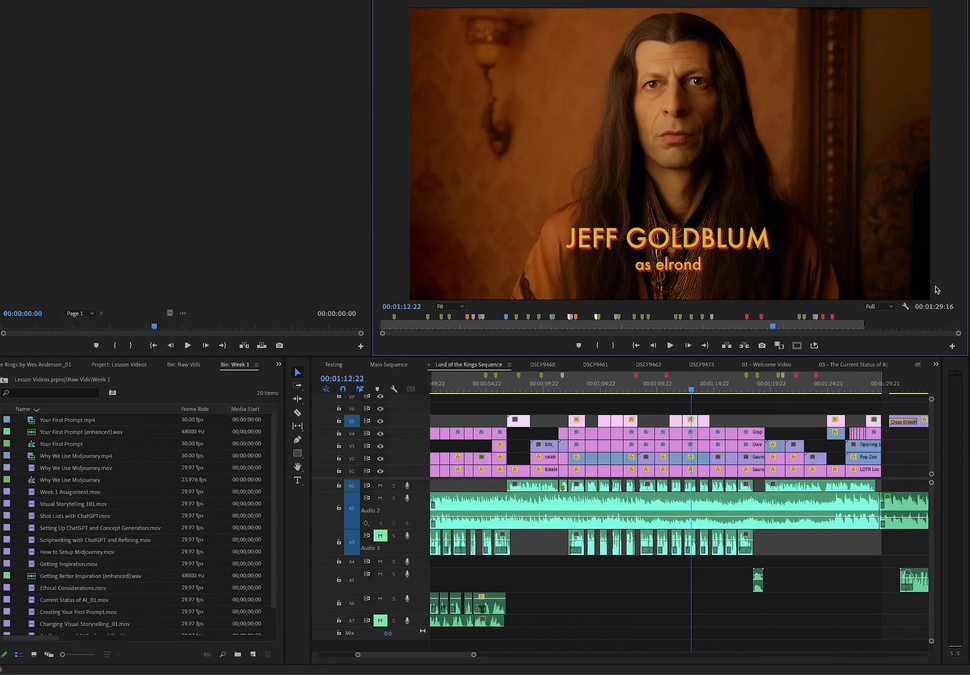The image size is (970, 675).
Task: Select the Track Select Forward tool
Action: pyautogui.click(x=298, y=385)
